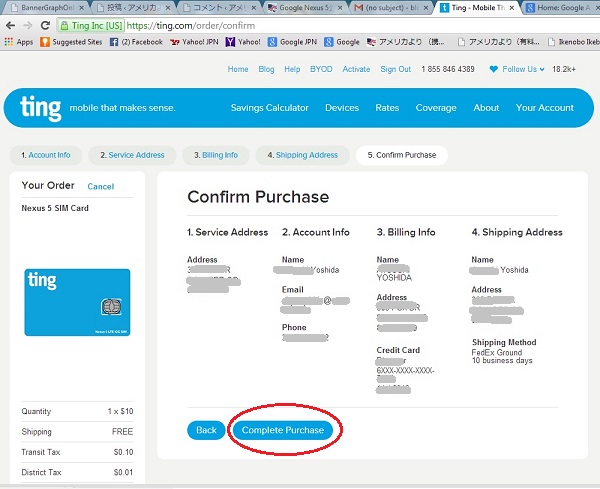Open Coverage in nav bar

coord(436,108)
